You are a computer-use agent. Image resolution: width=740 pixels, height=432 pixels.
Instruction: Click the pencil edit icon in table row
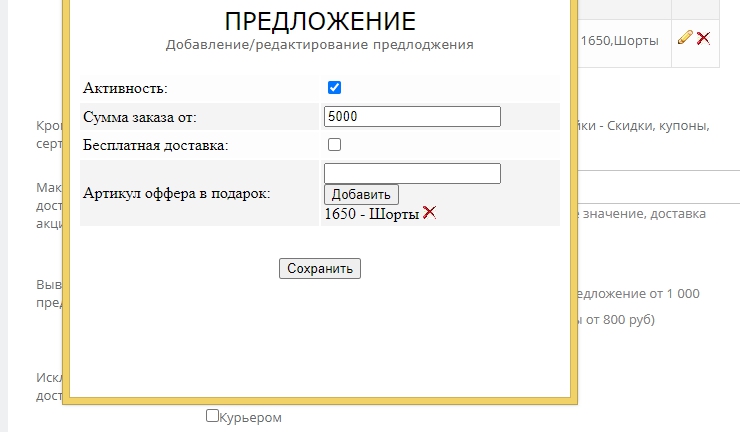point(685,38)
